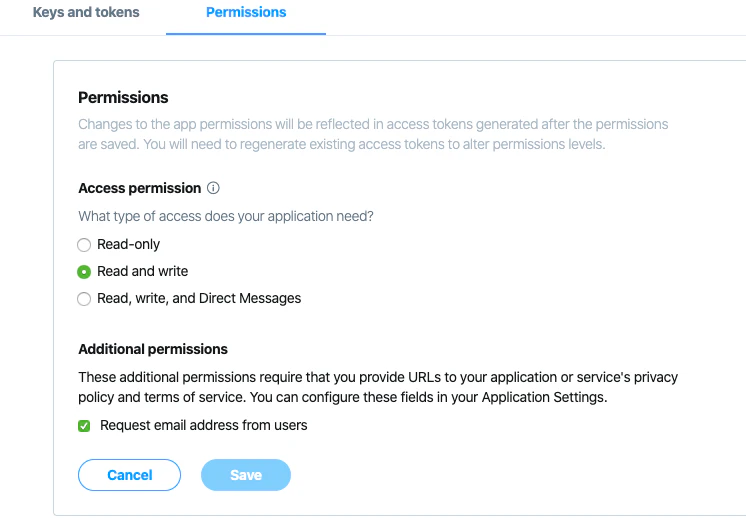Click the 'Read-only' label text
746x518 pixels.
click(128, 244)
